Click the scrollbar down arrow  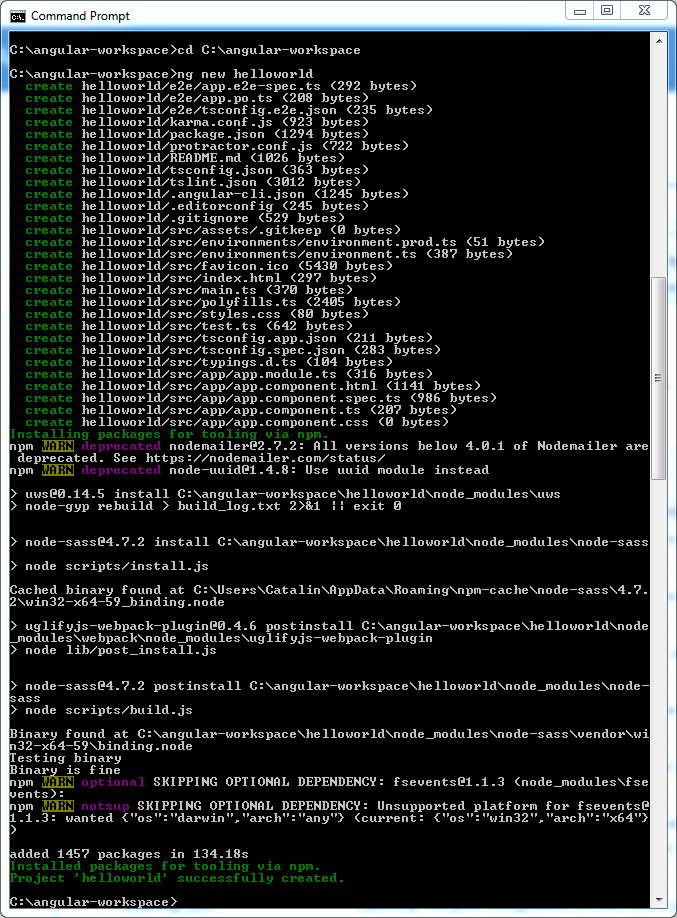(659, 900)
